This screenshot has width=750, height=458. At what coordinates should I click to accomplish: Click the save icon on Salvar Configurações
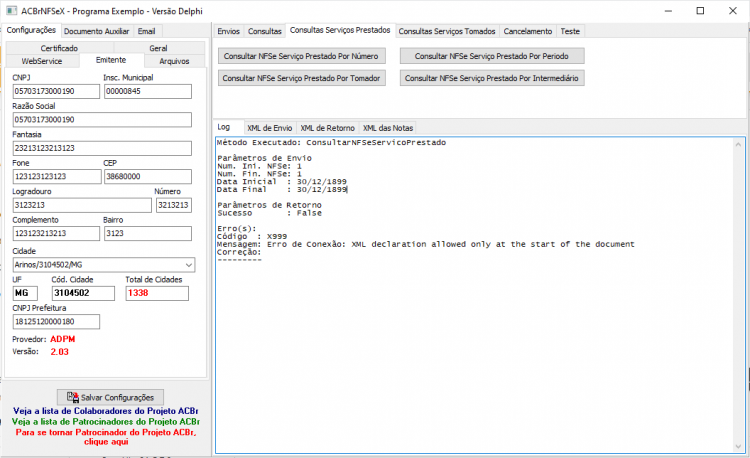pos(73,397)
